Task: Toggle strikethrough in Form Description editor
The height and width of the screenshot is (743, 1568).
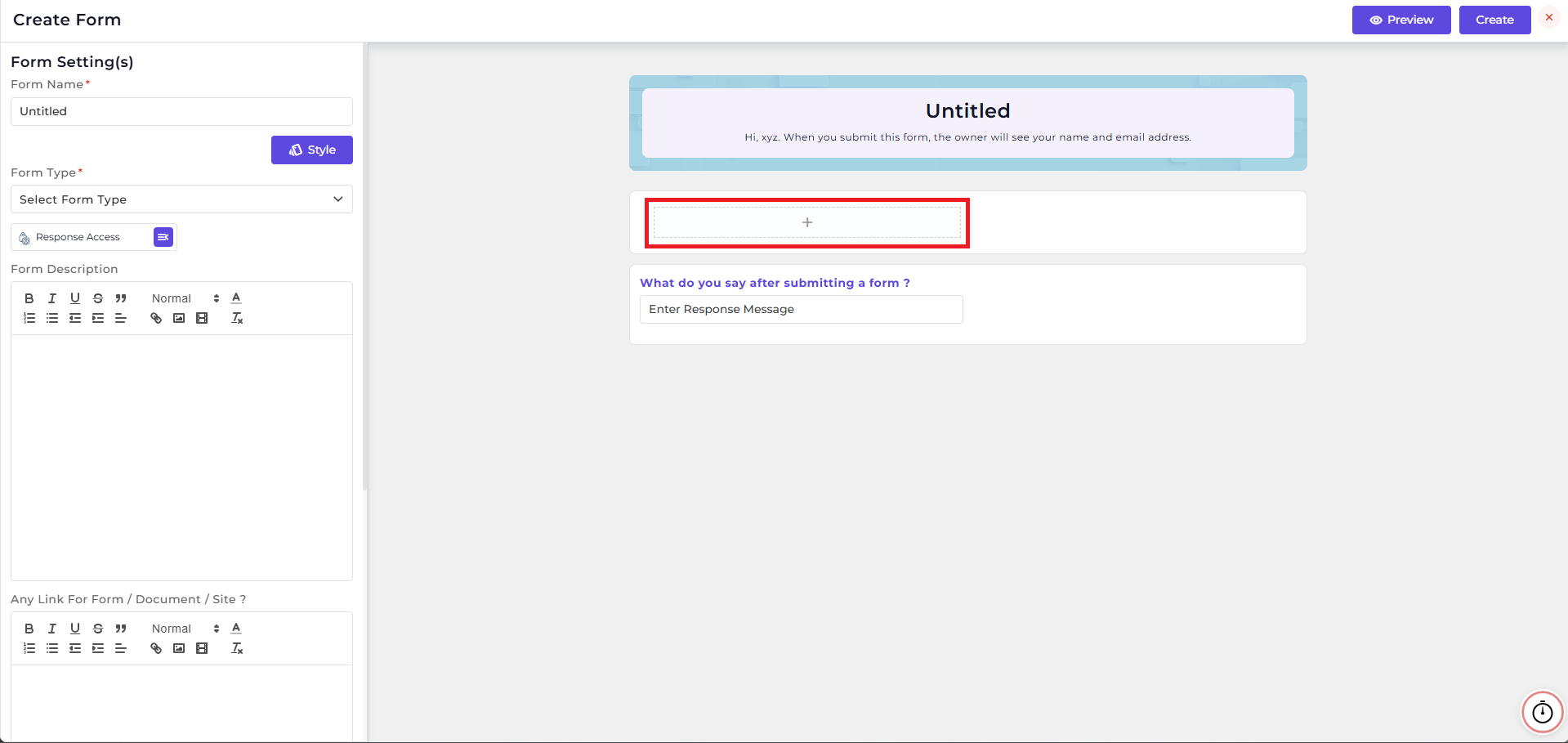Action: [98, 298]
